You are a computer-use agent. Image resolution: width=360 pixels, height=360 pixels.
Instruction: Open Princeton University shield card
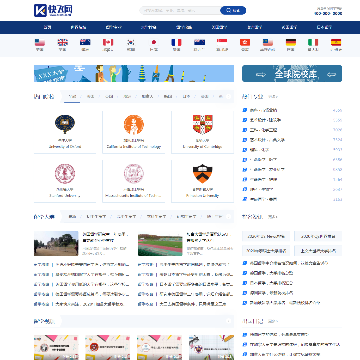[203, 181]
